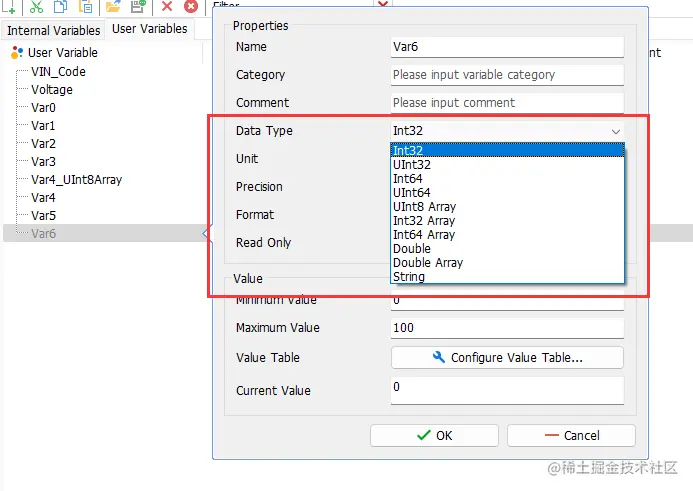Select Var3 in the tree
This screenshot has height=491, width=693.
pyautogui.click(x=43, y=162)
